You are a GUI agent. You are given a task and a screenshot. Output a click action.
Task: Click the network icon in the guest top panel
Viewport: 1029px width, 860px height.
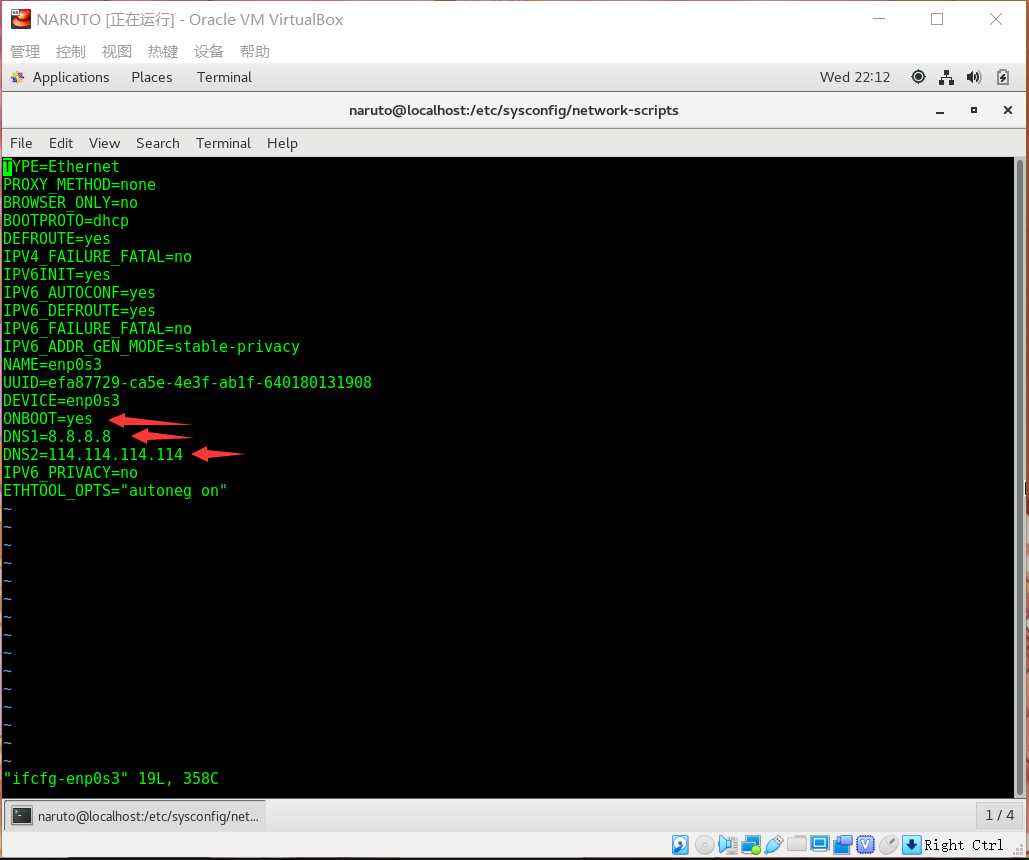[946, 77]
